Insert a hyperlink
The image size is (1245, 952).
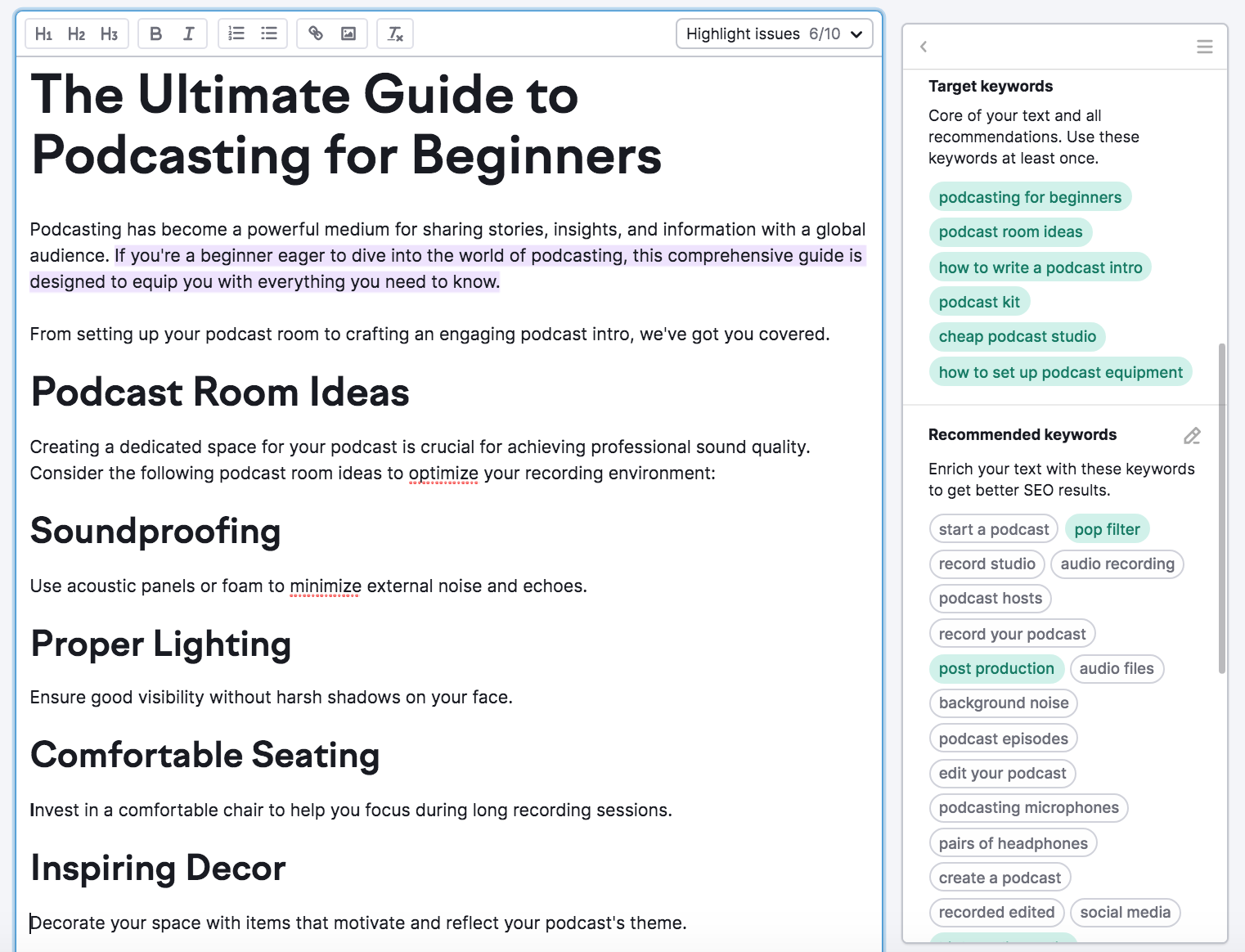(x=317, y=34)
